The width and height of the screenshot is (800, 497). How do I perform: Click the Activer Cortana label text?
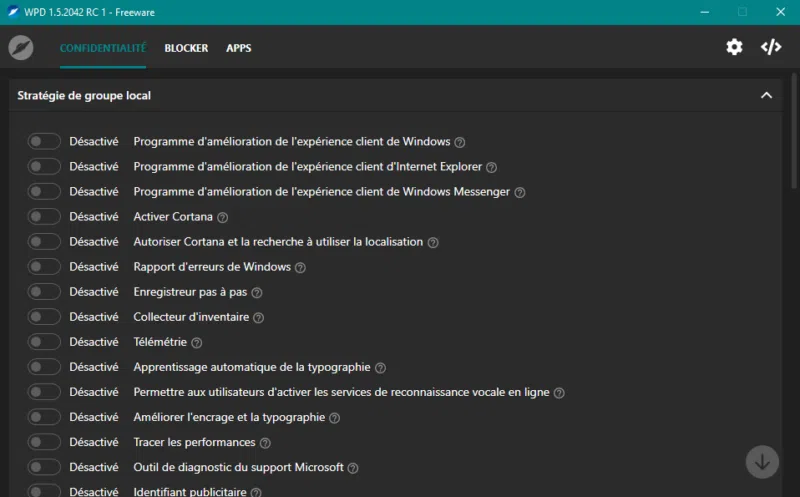[173, 216]
